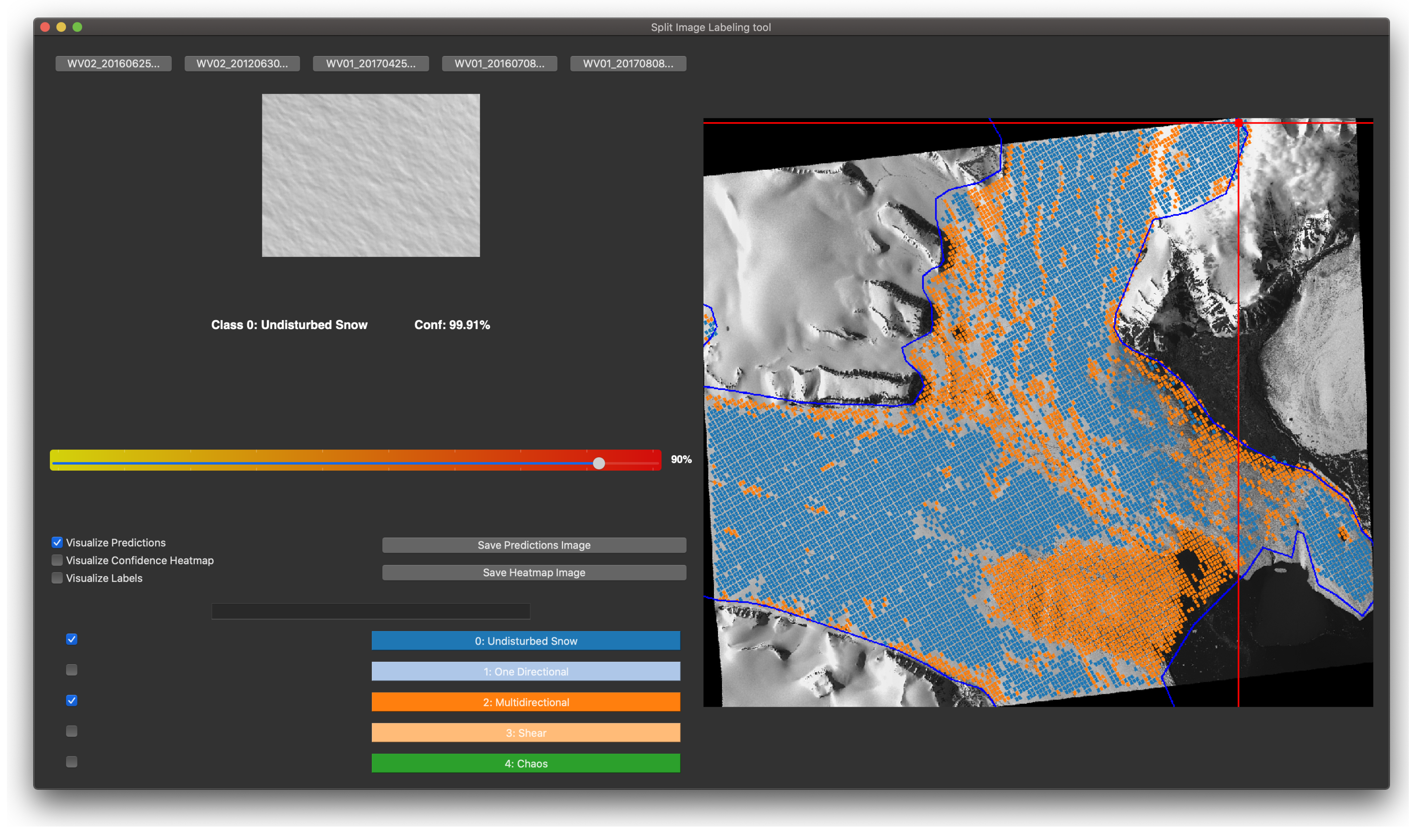Label tile as 3: Shear

click(x=525, y=733)
